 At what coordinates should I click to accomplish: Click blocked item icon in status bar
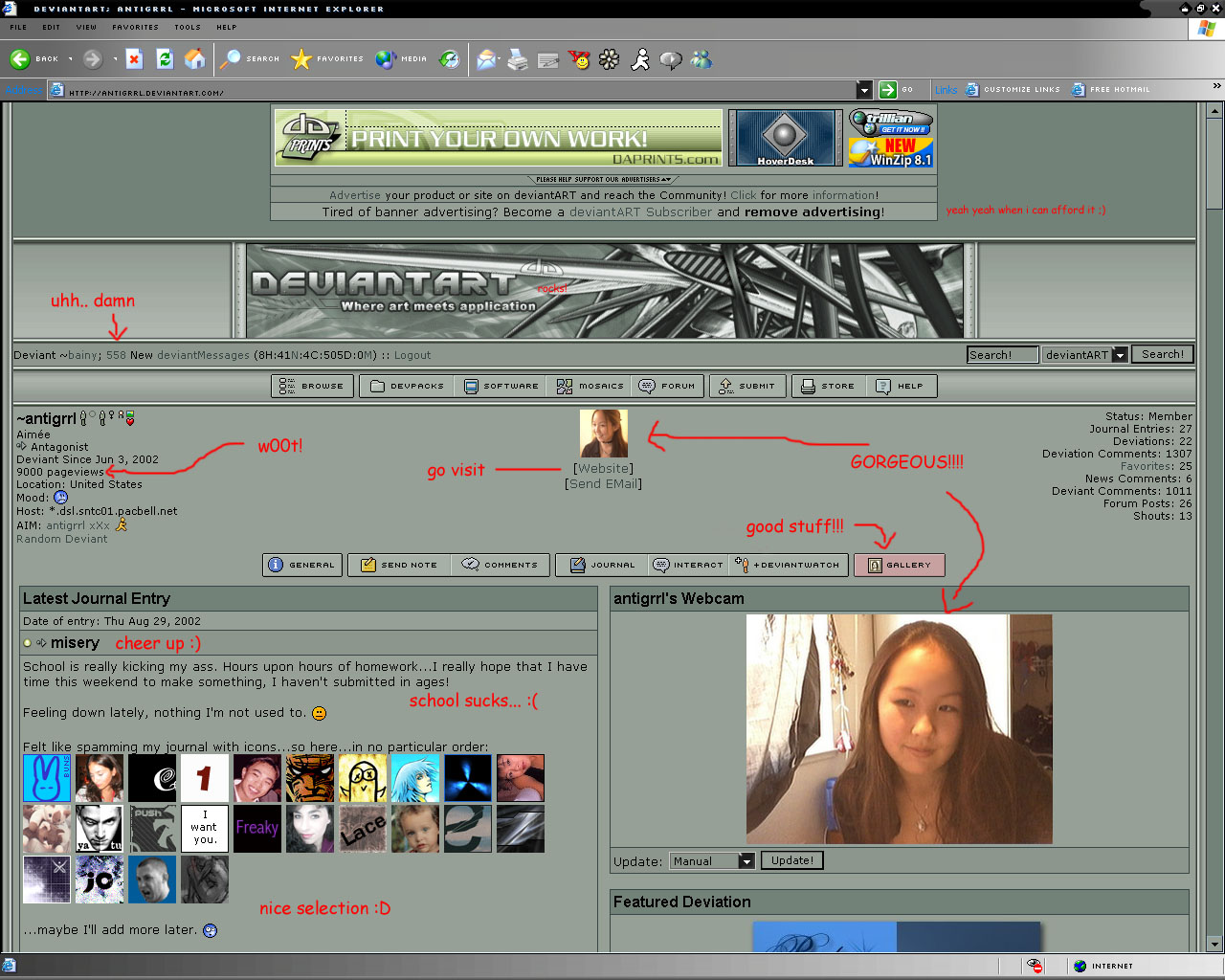1035,966
